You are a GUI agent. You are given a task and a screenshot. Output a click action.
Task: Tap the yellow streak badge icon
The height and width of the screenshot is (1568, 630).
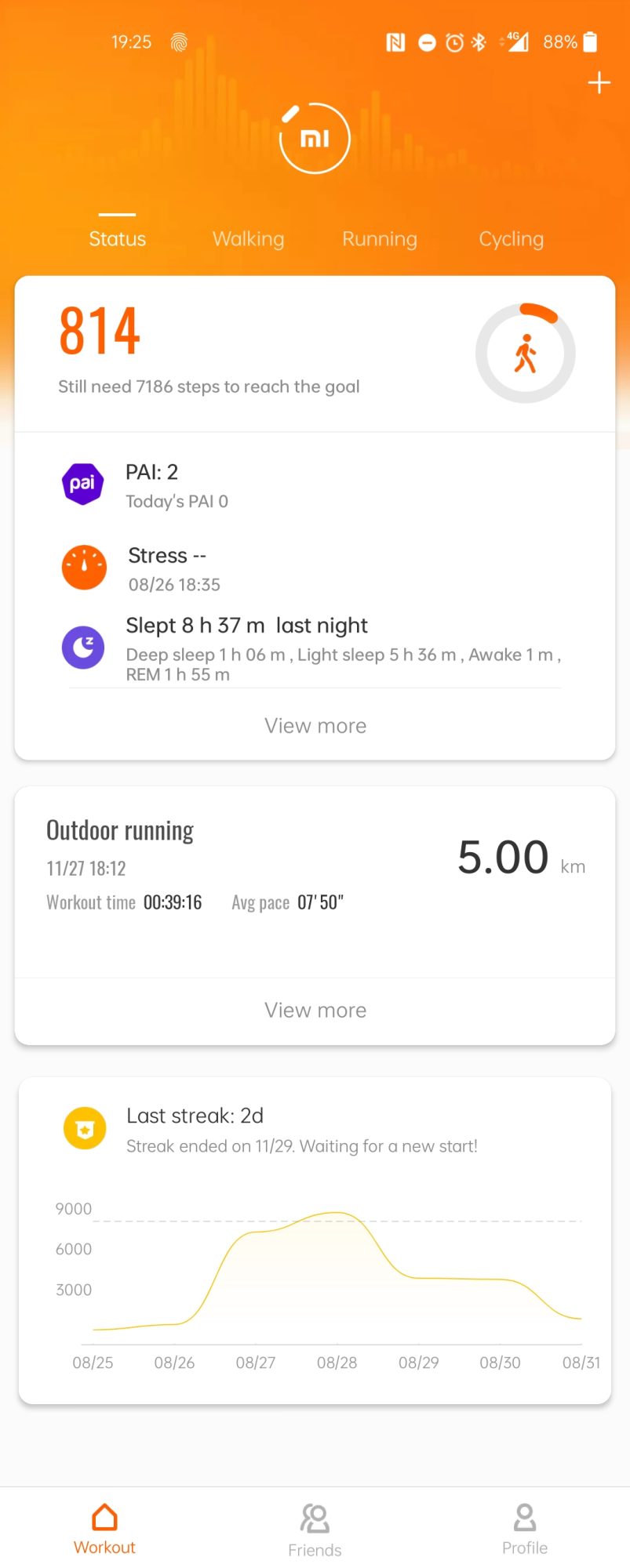coord(85,1128)
